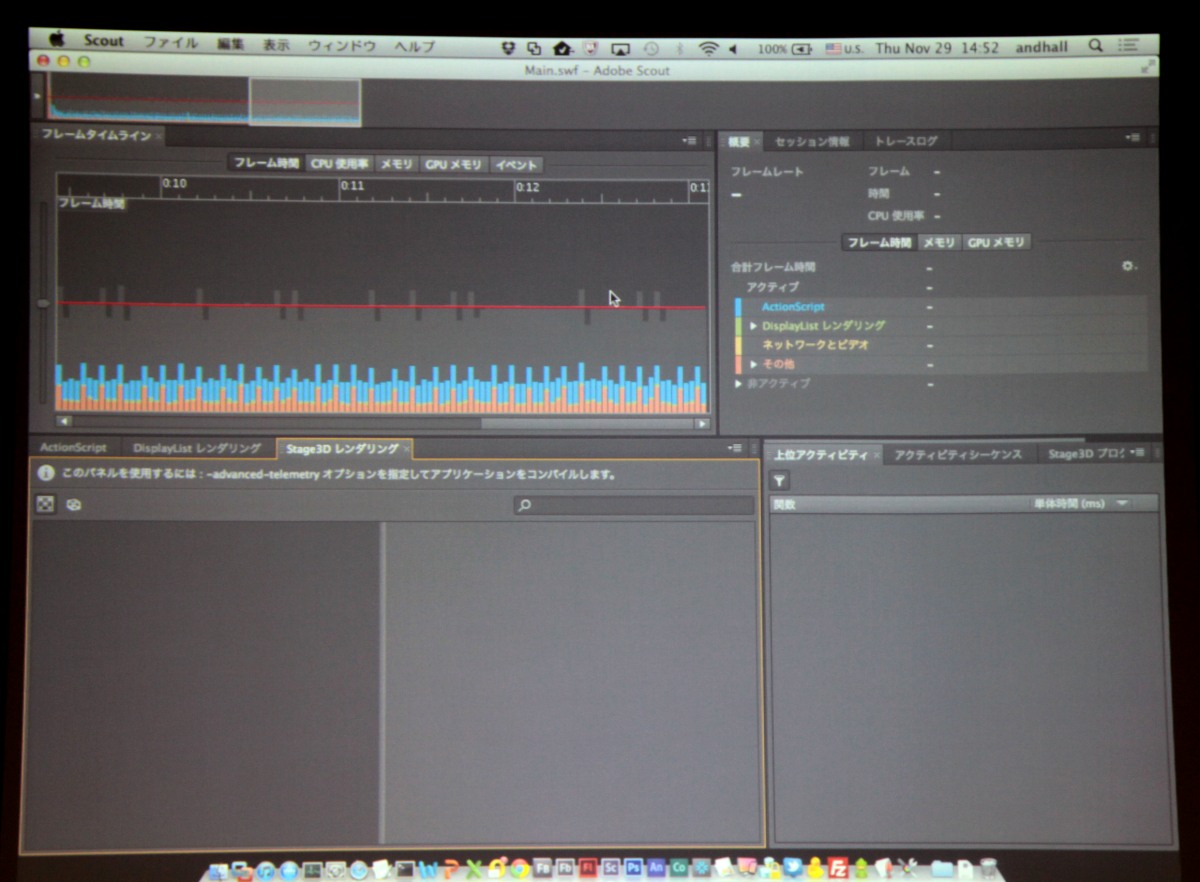Open the Scout application menu
The height and width of the screenshot is (882, 1200).
[104, 42]
